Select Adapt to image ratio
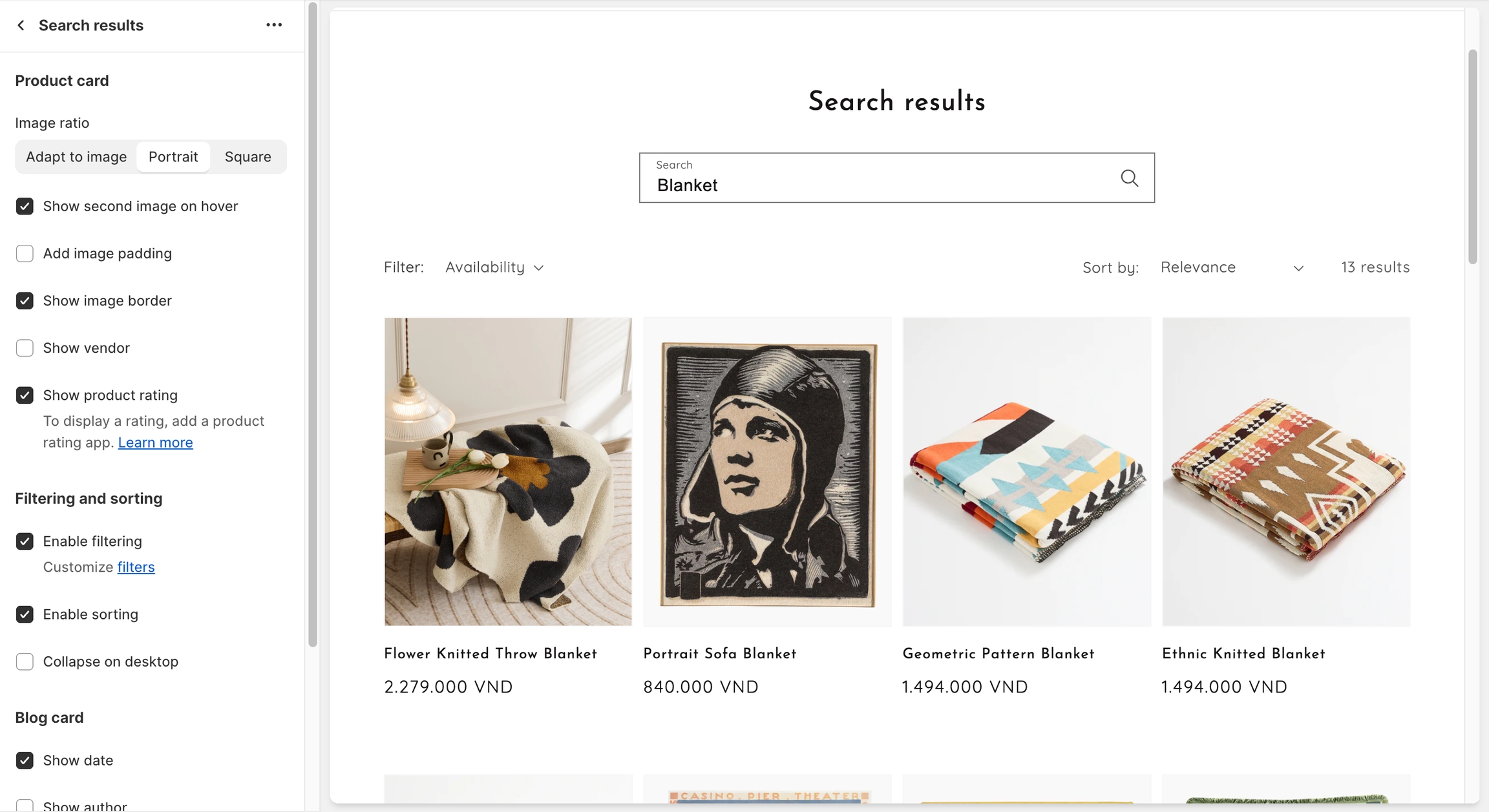 coord(76,157)
